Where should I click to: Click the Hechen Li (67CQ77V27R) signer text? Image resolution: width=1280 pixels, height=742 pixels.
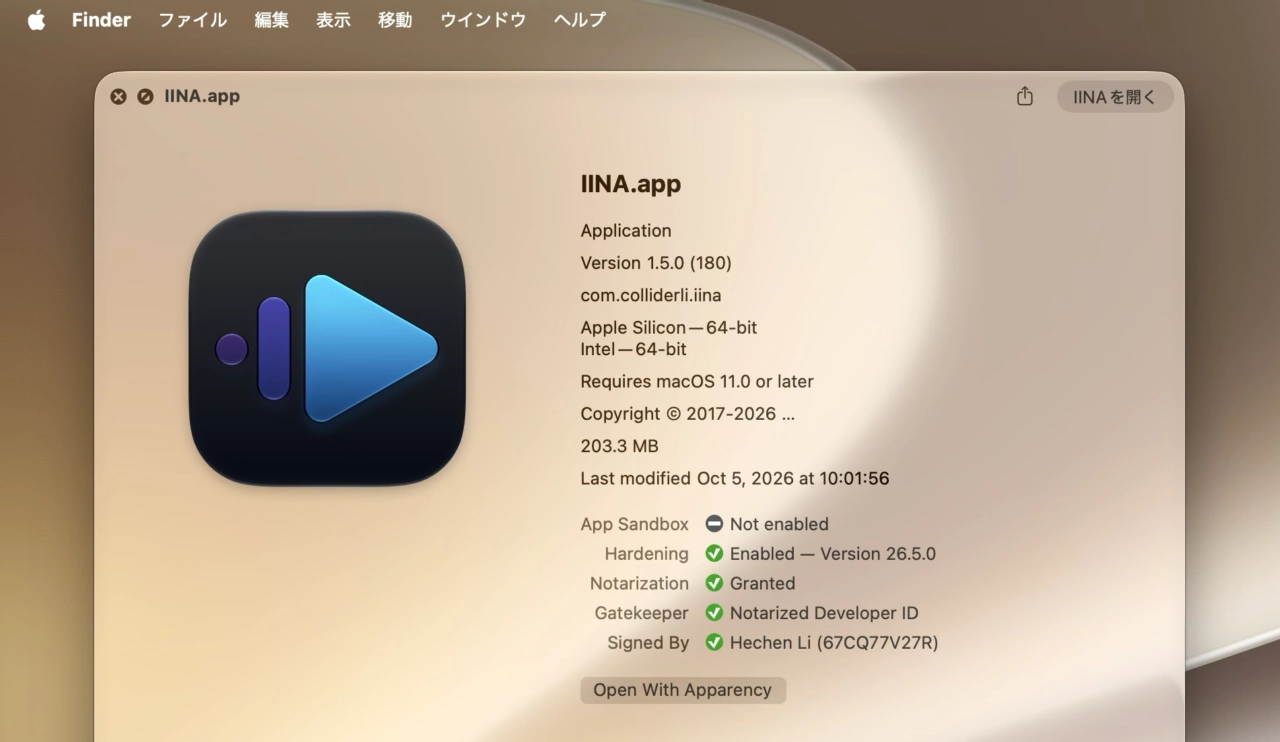(x=834, y=643)
